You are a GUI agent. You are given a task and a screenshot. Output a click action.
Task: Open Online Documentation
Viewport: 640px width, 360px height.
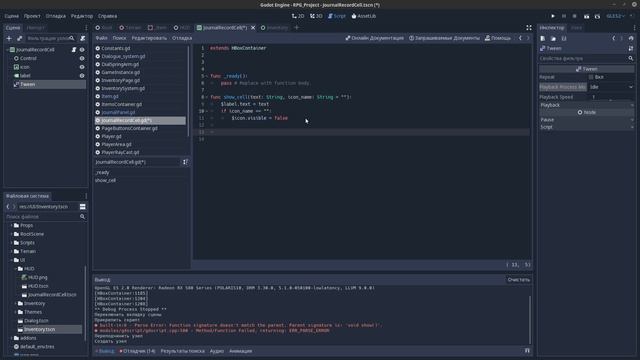pyautogui.click(x=374, y=38)
